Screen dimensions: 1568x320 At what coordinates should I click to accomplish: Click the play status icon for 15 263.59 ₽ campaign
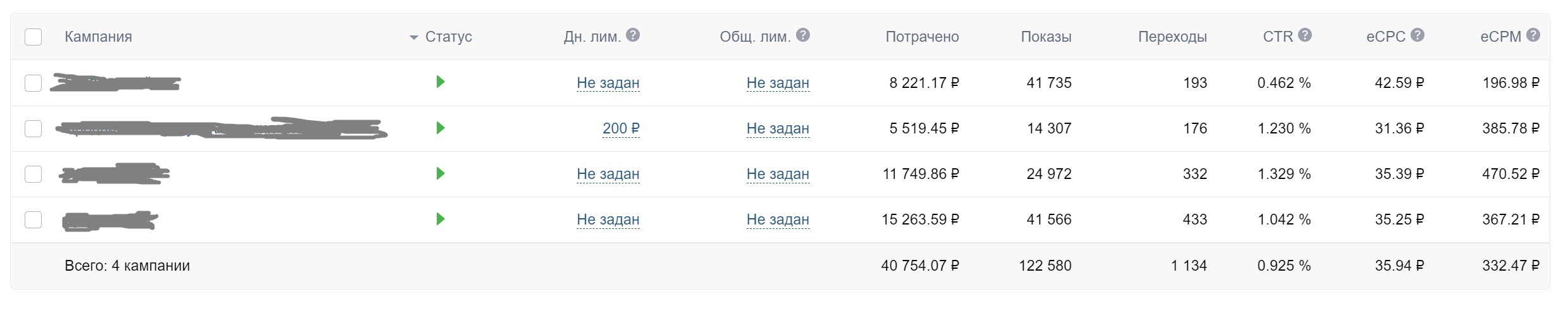[441, 219]
